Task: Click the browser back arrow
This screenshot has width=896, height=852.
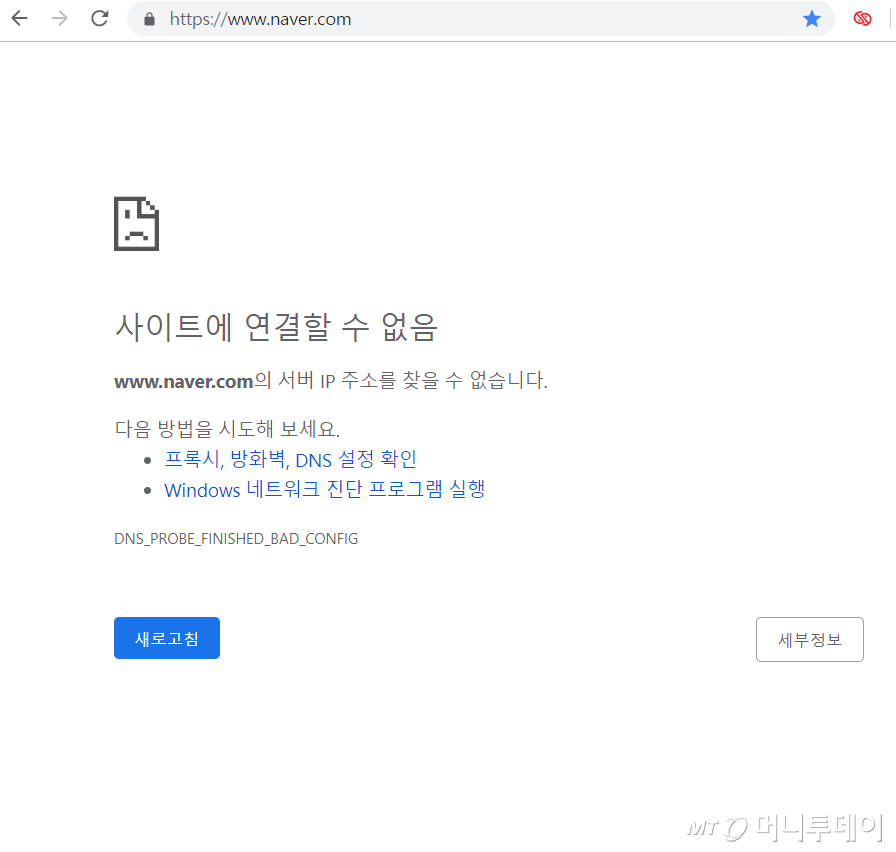Action: 19,19
